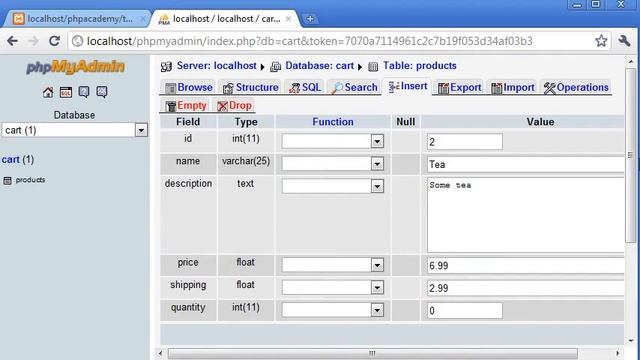Open the Browse tab
Image resolution: width=640 pixels, height=360 pixels.
[188, 87]
